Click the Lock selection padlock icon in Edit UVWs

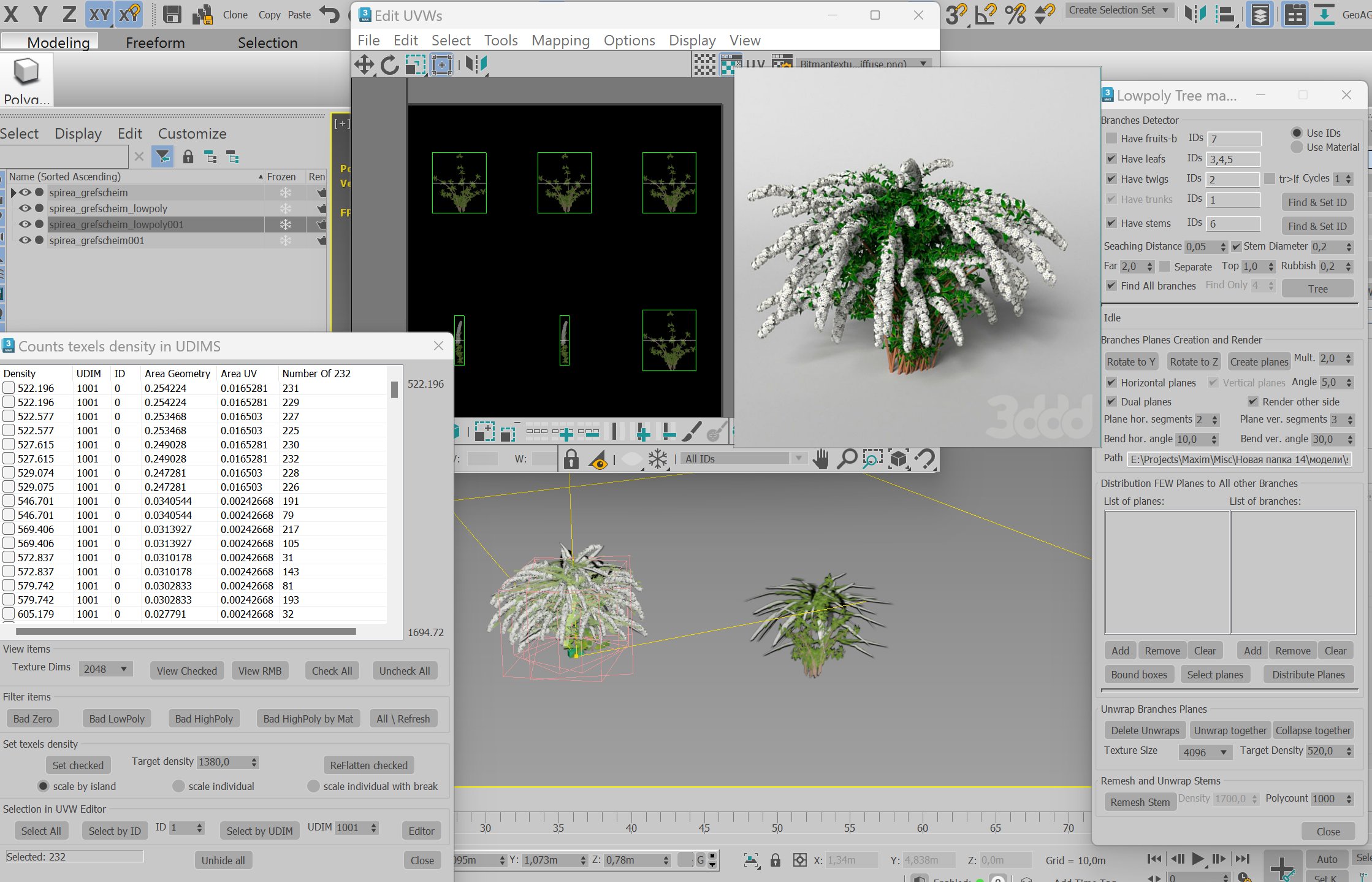[x=571, y=459]
